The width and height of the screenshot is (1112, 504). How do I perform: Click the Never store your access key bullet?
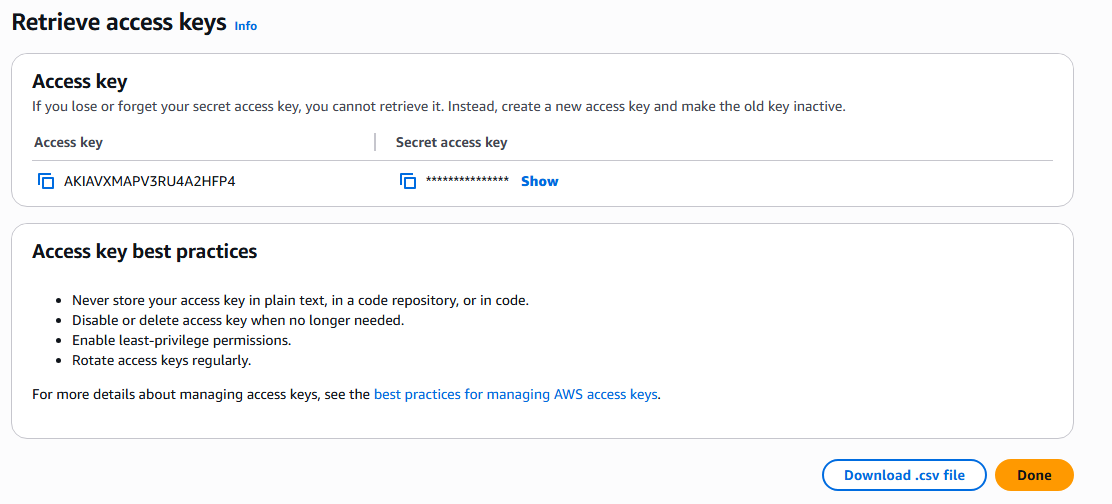click(x=301, y=300)
